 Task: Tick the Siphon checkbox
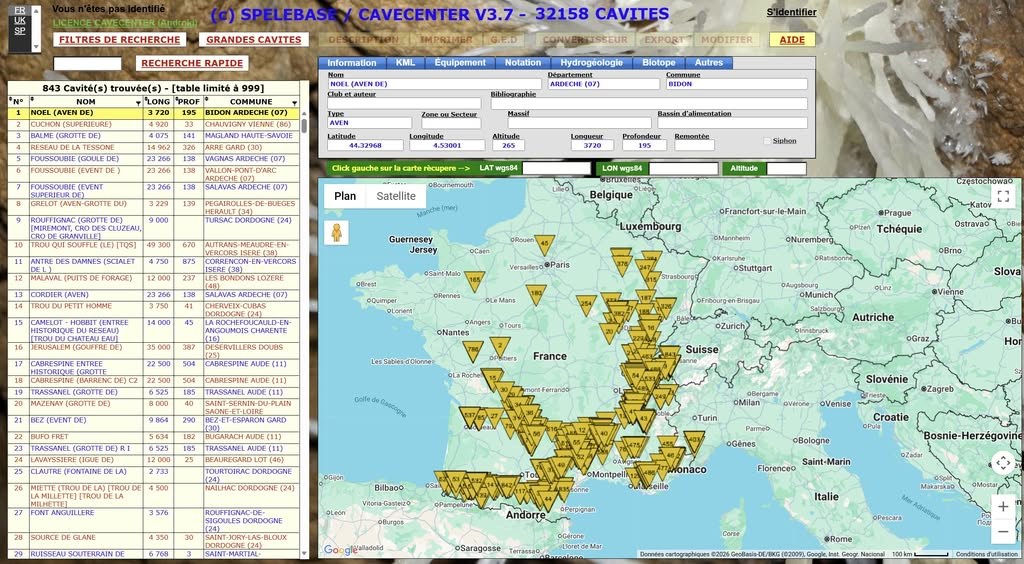pyautogui.click(x=767, y=141)
